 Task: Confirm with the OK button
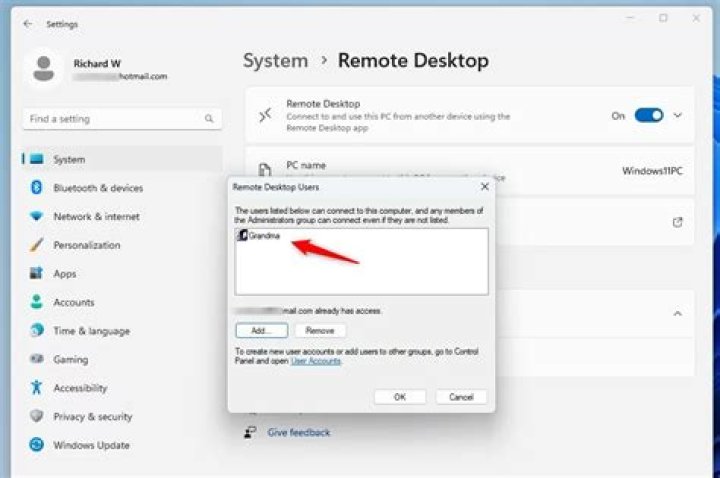[400, 397]
